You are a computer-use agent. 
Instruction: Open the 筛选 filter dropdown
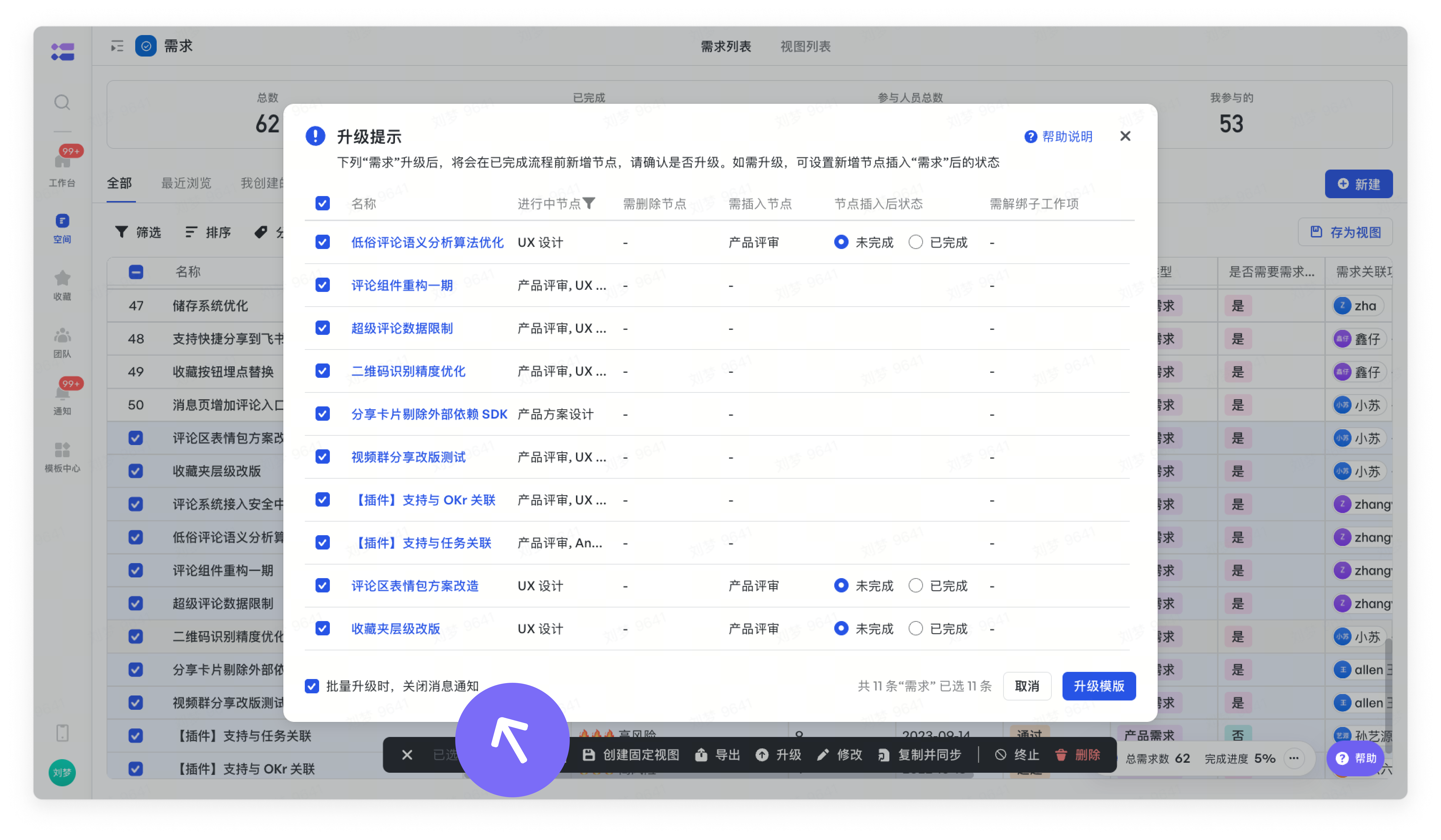138,232
